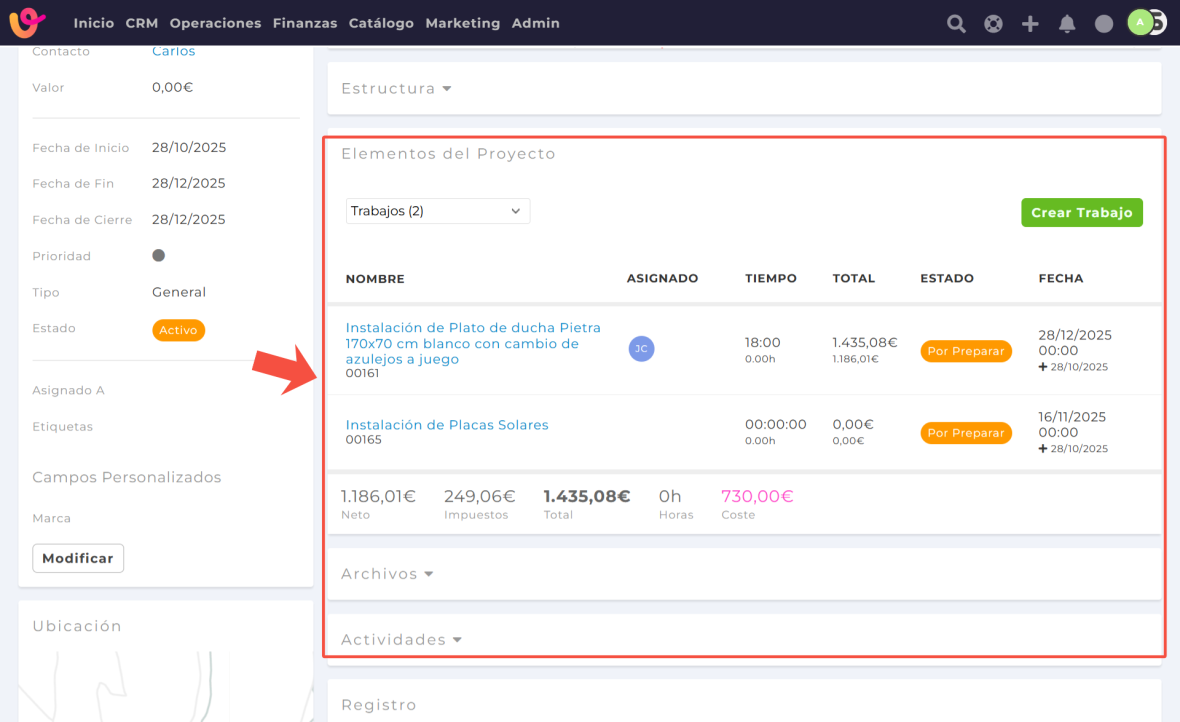Click the gray Prioridad color dot
The height and width of the screenshot is (722, 1180).
coord(158,256)
